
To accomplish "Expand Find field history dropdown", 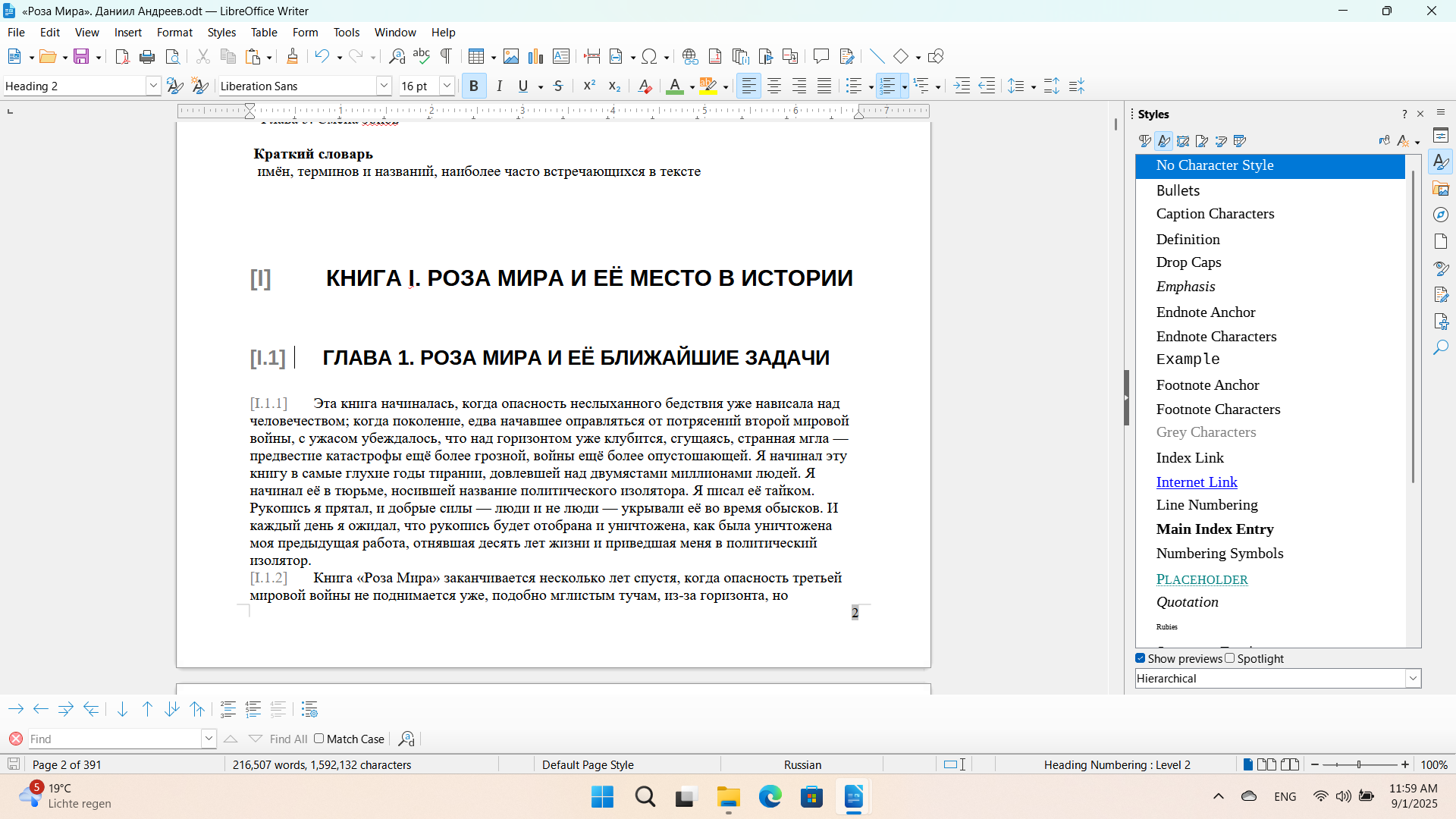I will (209, 739).
